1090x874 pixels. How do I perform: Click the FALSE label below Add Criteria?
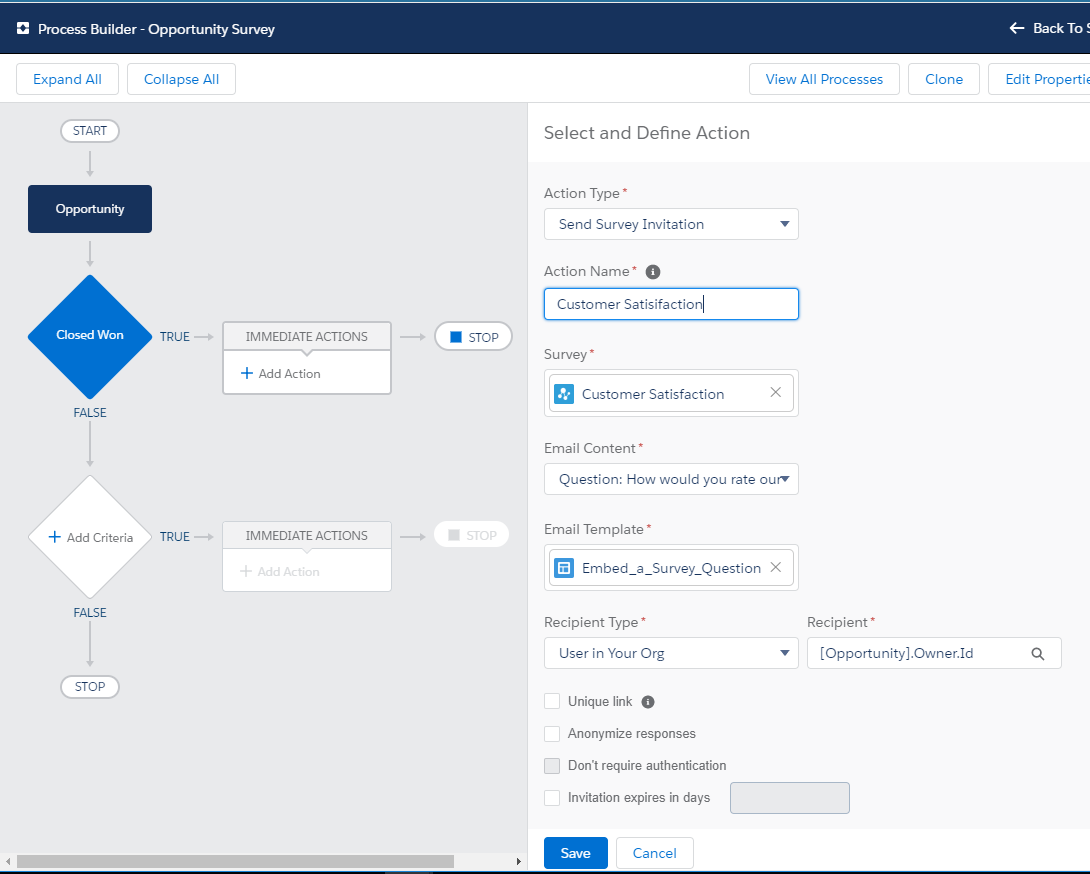pyautogui.click(x=90, y=613)
